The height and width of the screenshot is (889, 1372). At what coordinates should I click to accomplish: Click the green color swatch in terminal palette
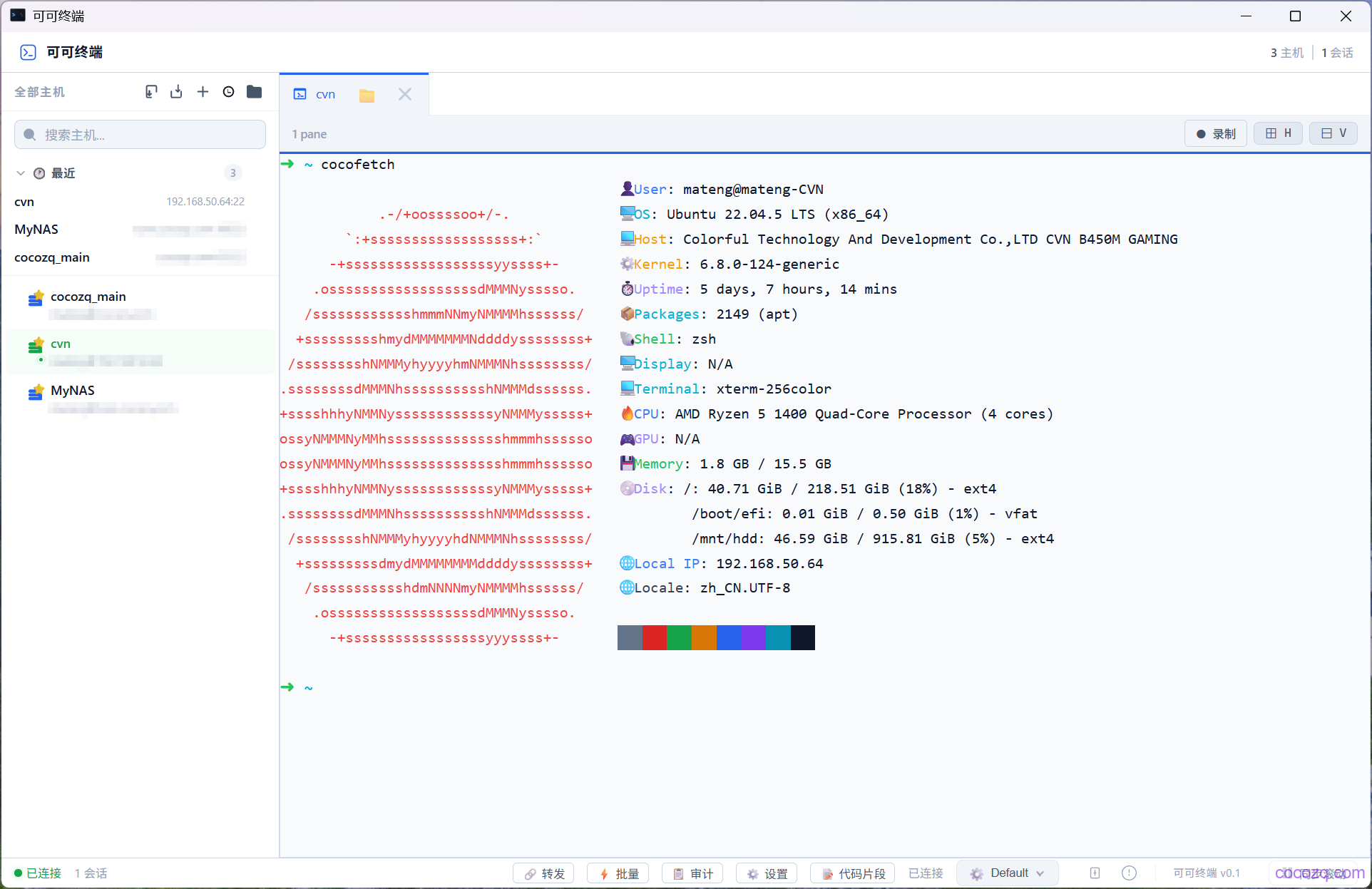(x=679, y=637)
